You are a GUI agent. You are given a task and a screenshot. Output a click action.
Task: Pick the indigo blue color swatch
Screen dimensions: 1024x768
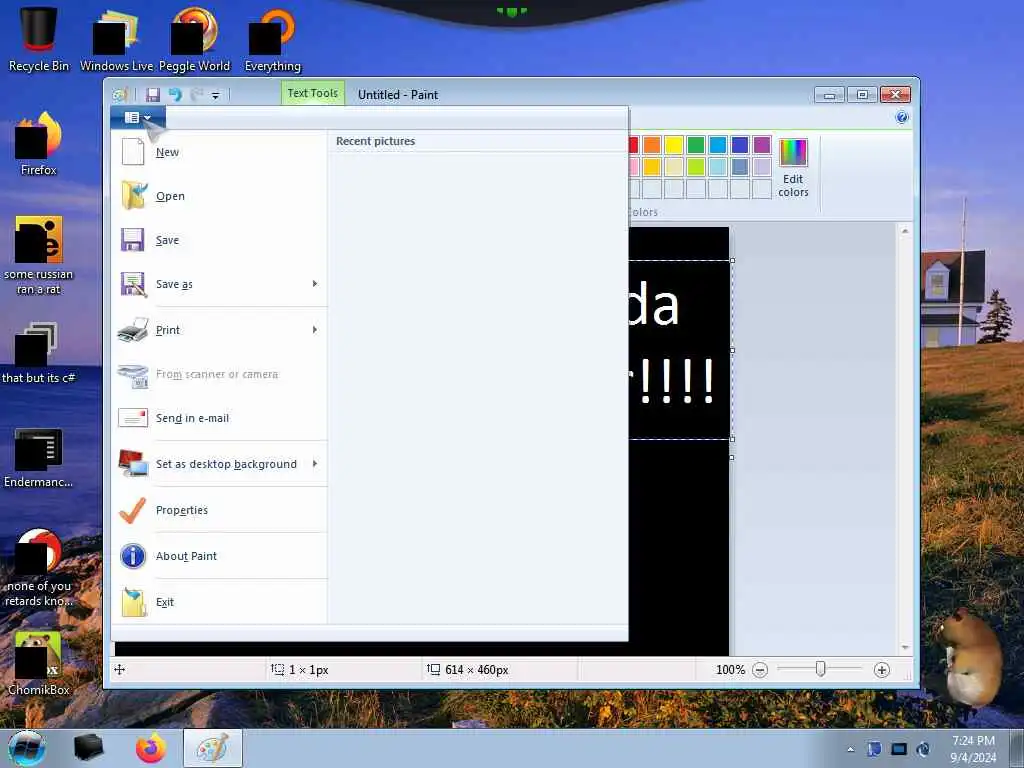point(740,145)
